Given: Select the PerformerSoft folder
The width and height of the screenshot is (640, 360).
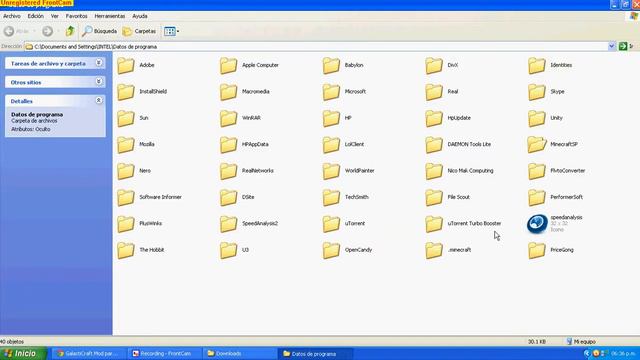Looking at the screenshot, I should click(556, 197).
